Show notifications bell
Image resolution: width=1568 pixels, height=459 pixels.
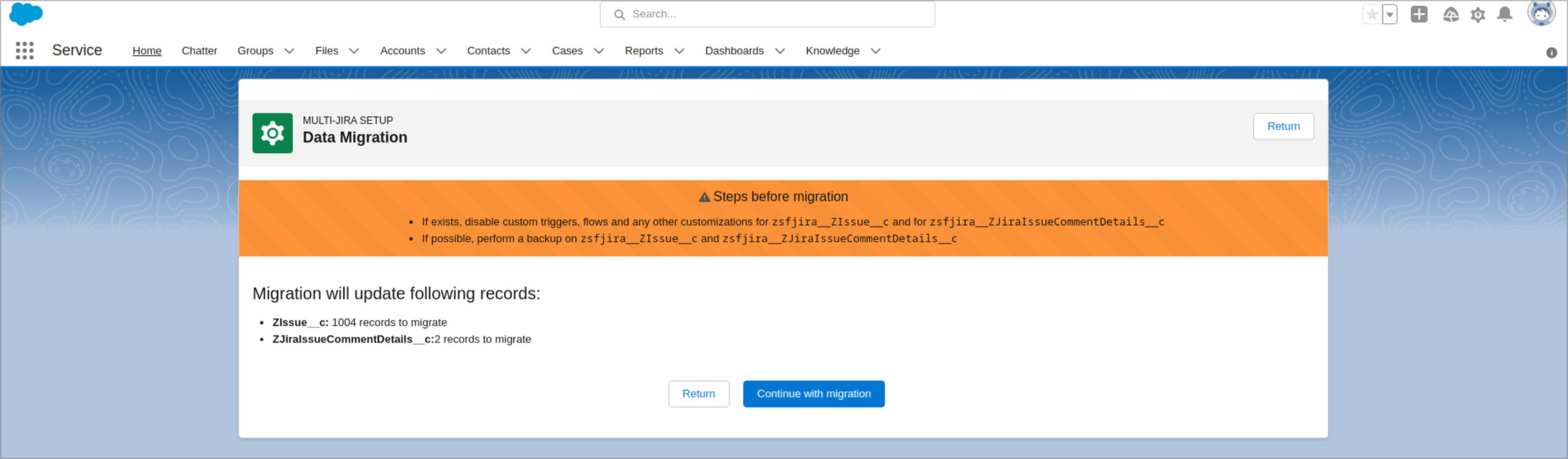(x=1505, y=14)
